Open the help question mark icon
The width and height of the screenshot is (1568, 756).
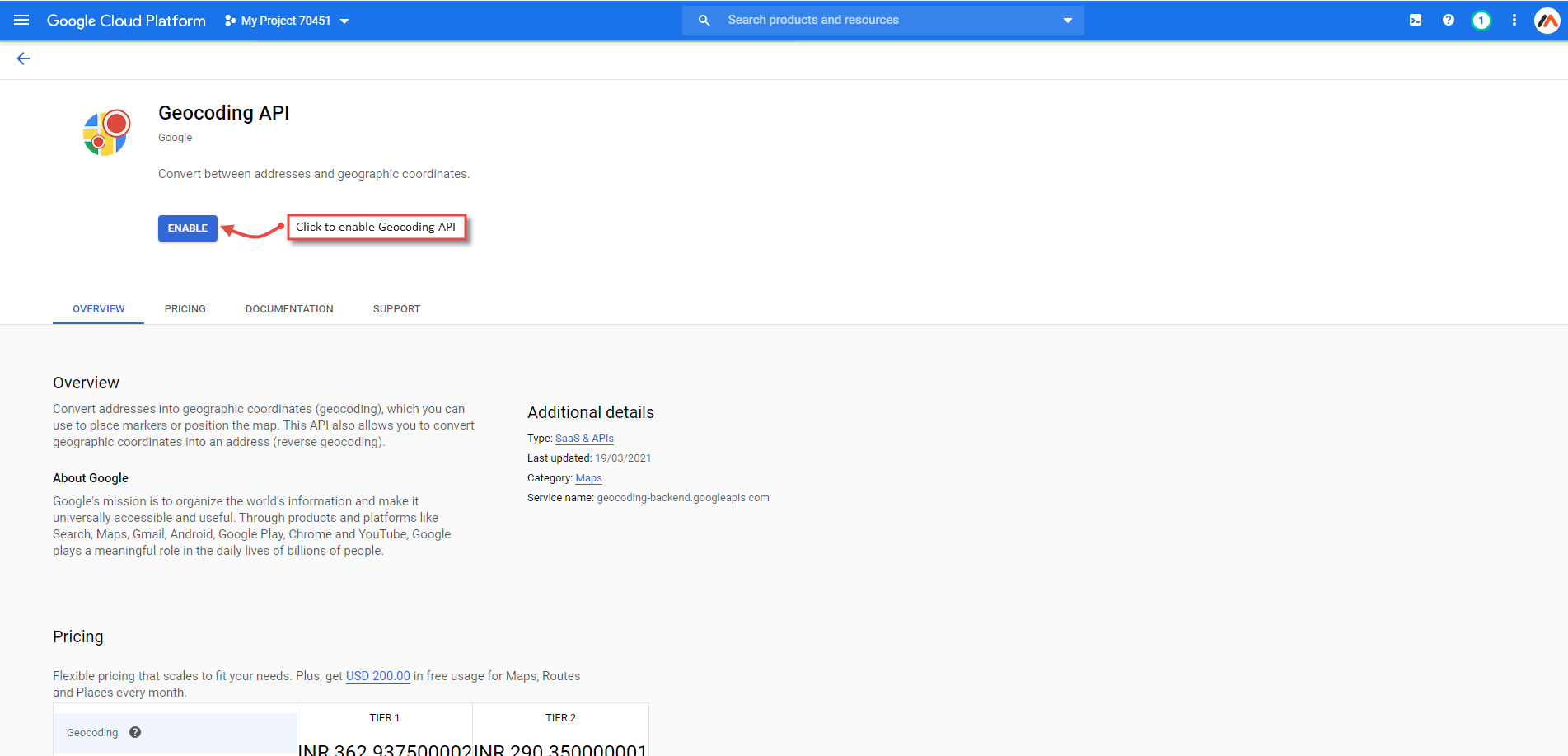(1449, 20)
